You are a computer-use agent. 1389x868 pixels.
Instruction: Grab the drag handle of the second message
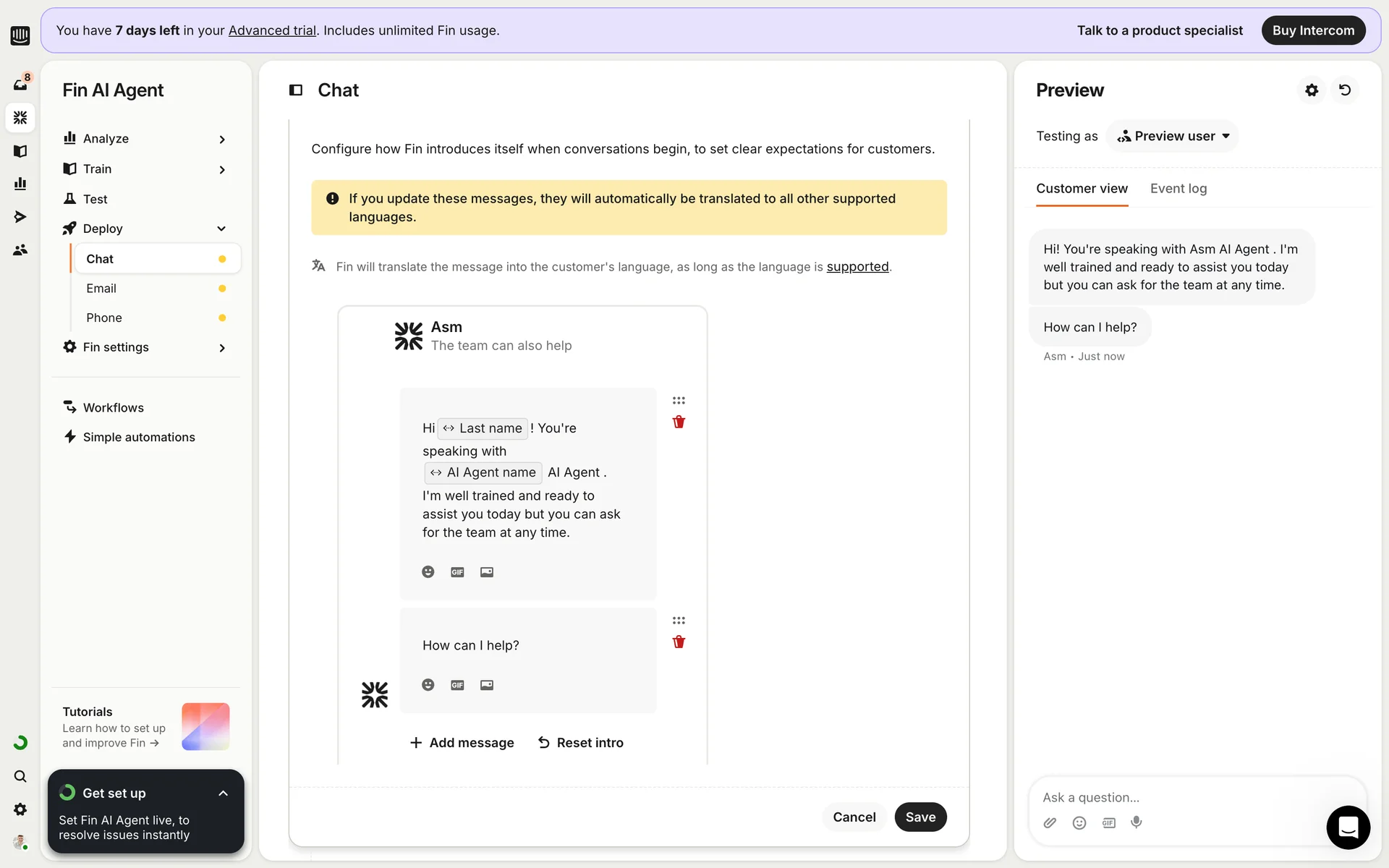(x=679, y=621)
